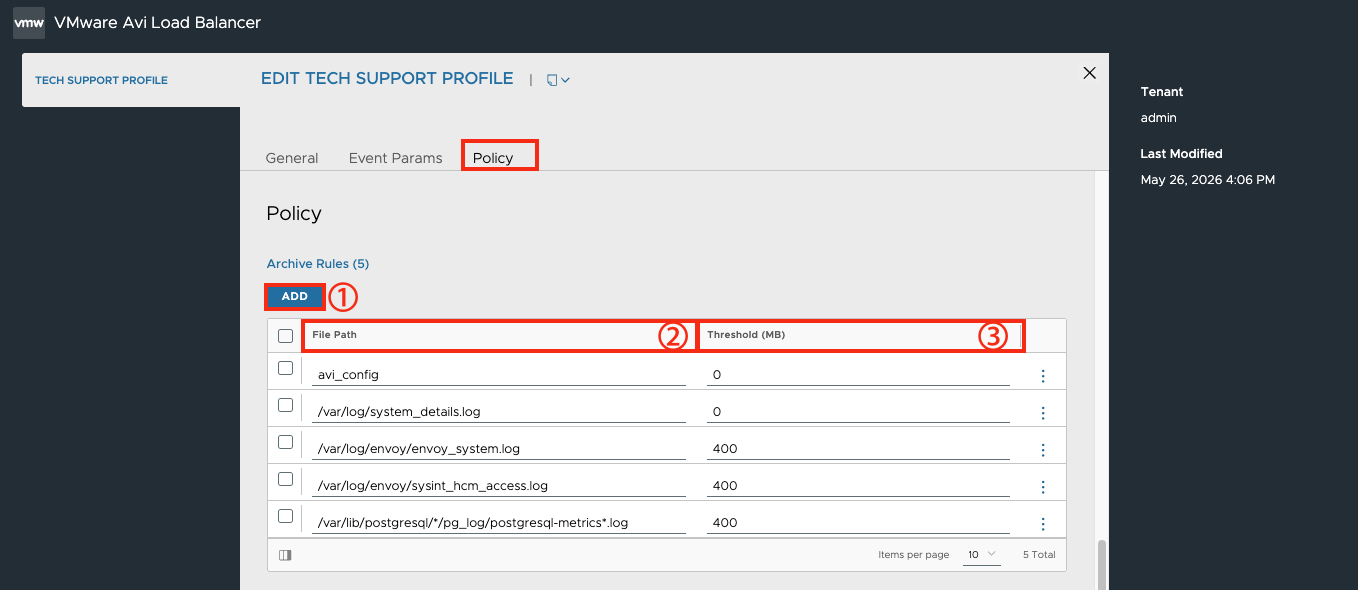Click the Archive Rules (5) link
Viewport: 1358px width, 590px height.
[318, 264]
